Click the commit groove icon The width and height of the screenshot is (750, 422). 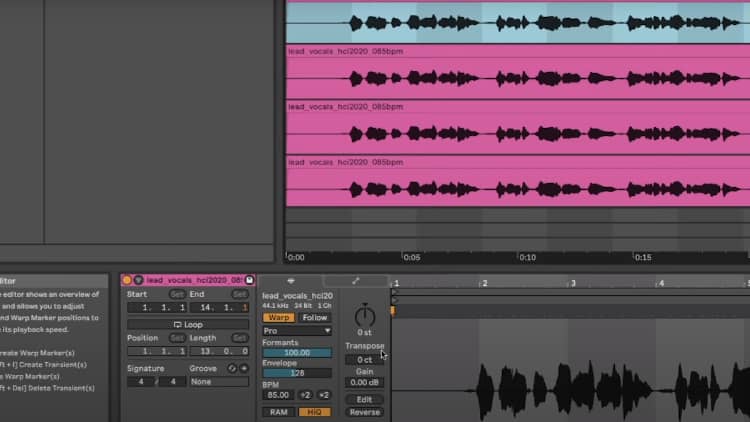click(244, 368)
